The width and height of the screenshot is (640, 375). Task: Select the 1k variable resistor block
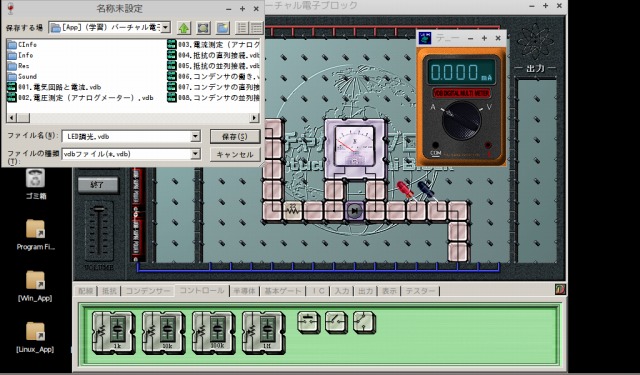click(x=113, y=332)
